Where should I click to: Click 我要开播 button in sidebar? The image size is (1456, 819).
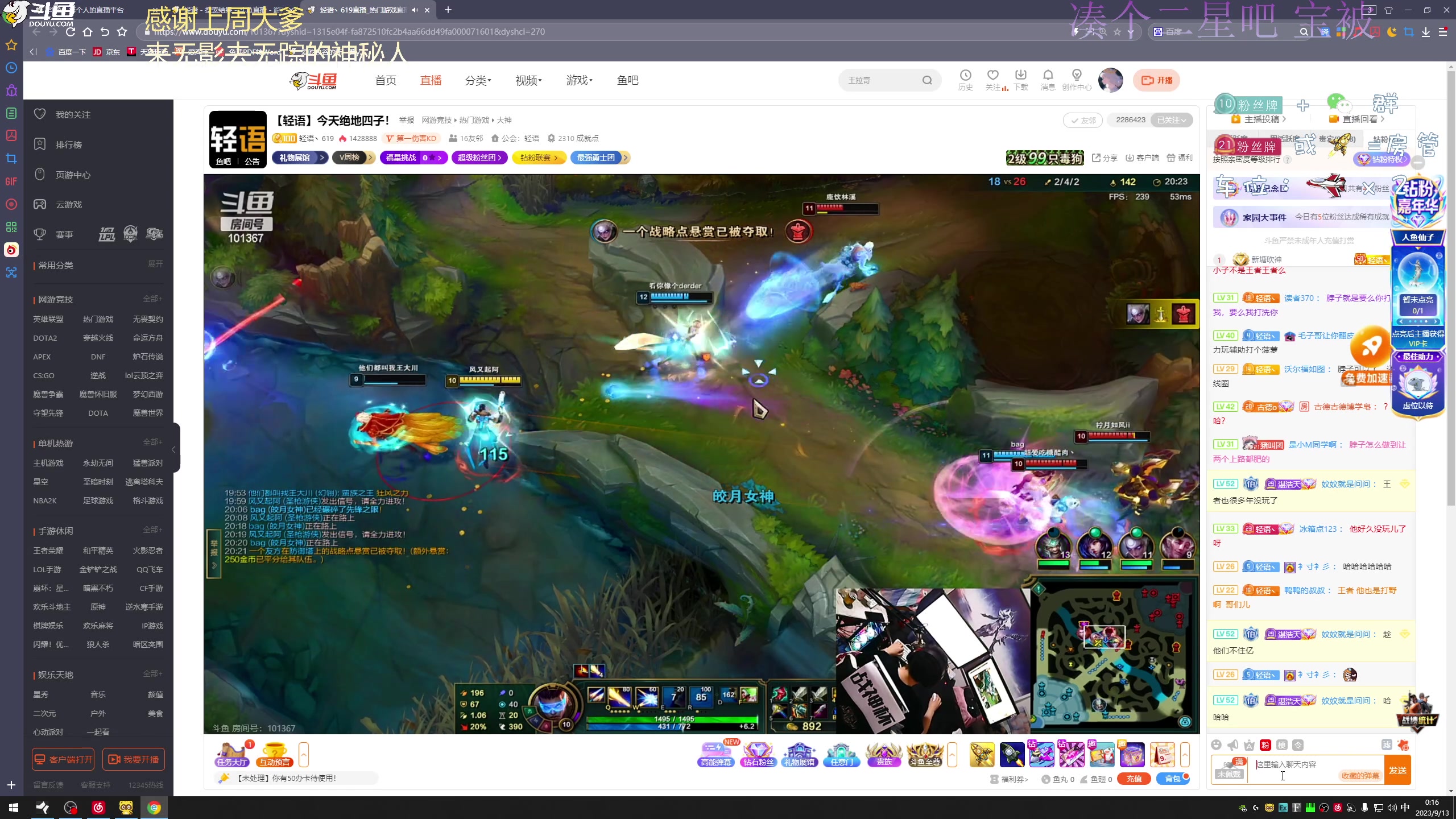134,759
